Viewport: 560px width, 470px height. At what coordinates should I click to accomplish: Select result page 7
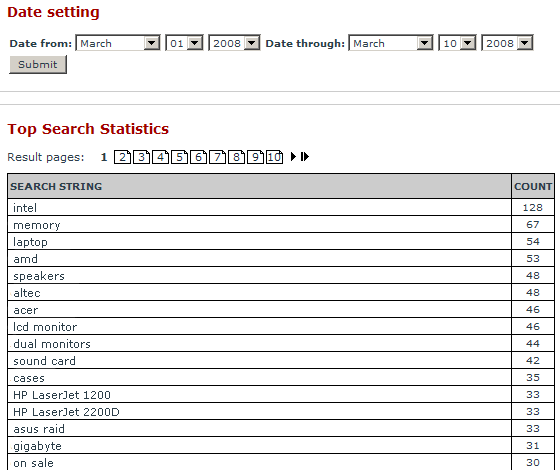pyautogui.click(x=218, y=157)
